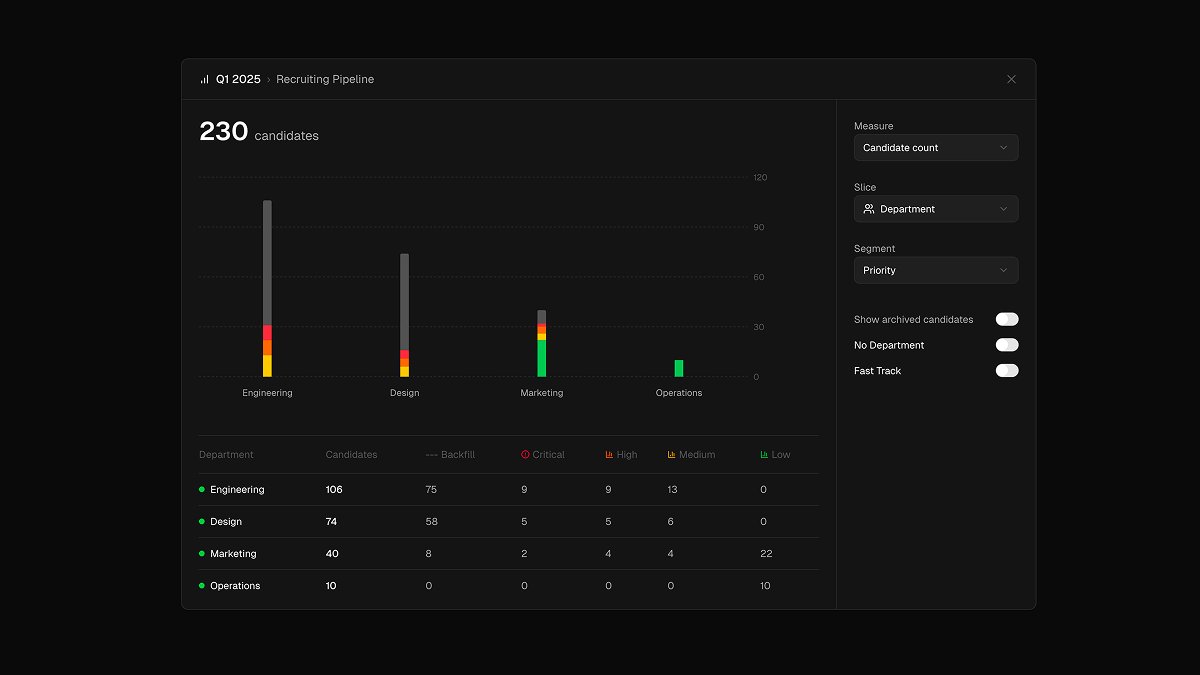Select the Marketing table row
1200x675 pixels.
[508, 553]
